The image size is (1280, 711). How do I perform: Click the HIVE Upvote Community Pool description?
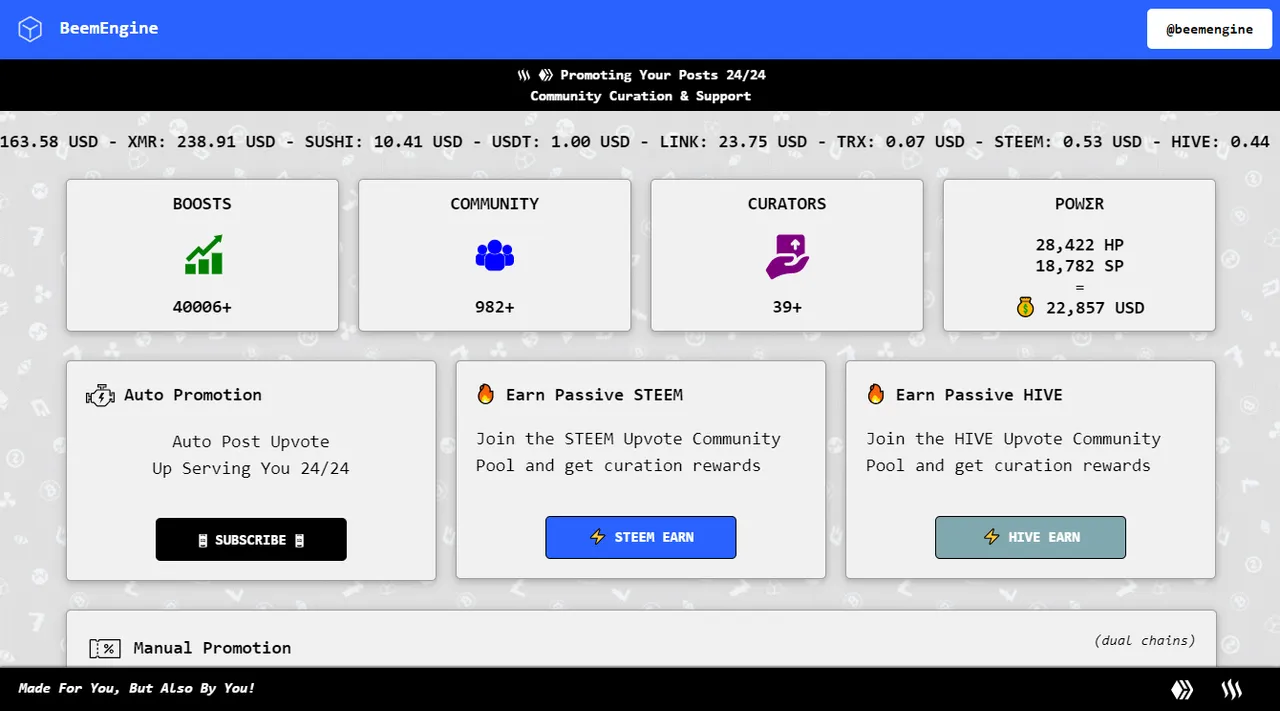[x=1013, y=452]
